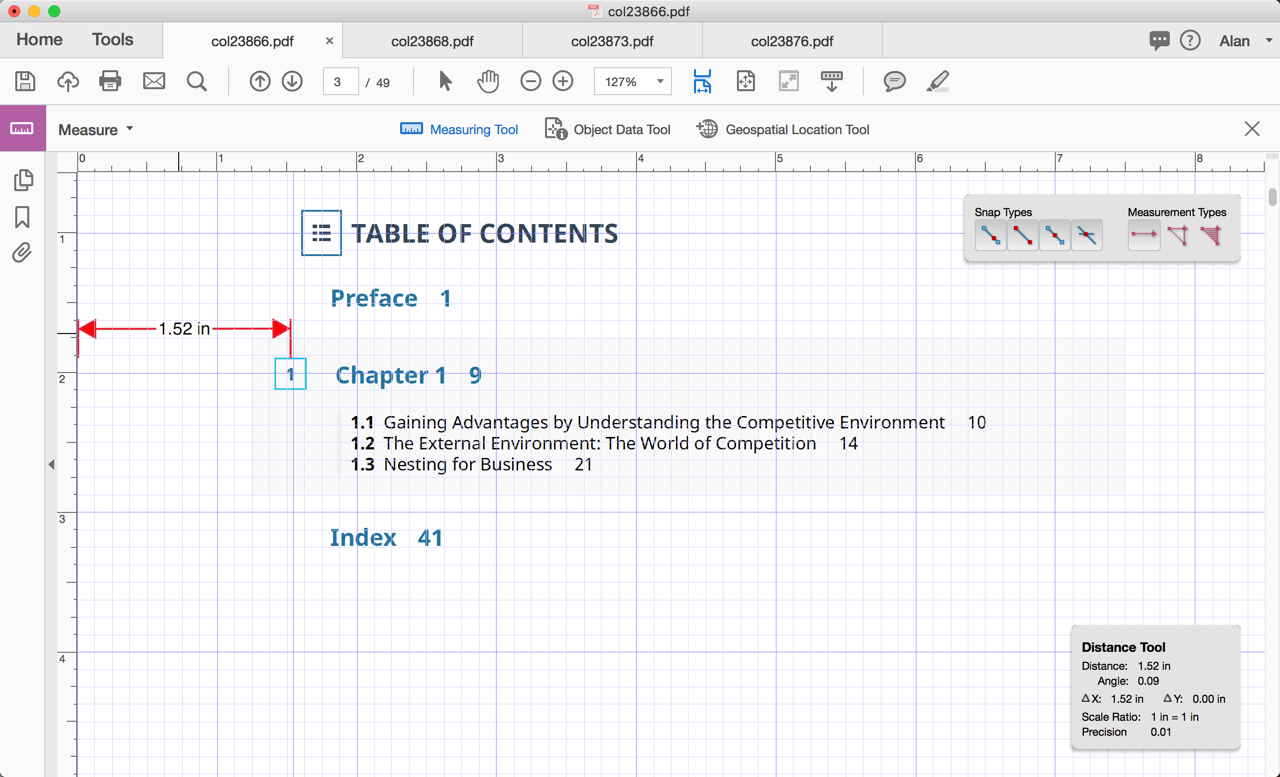Open the Find search tool
Viewport: 1280px width, 777px height.
pos(196,81)
